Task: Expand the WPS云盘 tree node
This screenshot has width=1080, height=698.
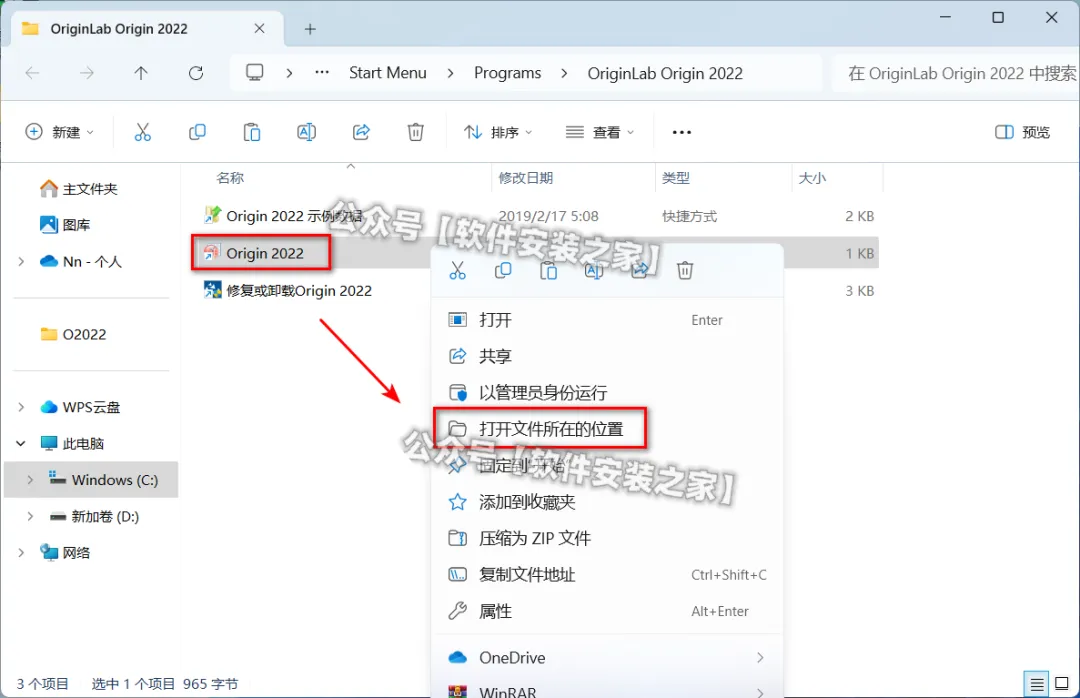Action: (21, 407)
